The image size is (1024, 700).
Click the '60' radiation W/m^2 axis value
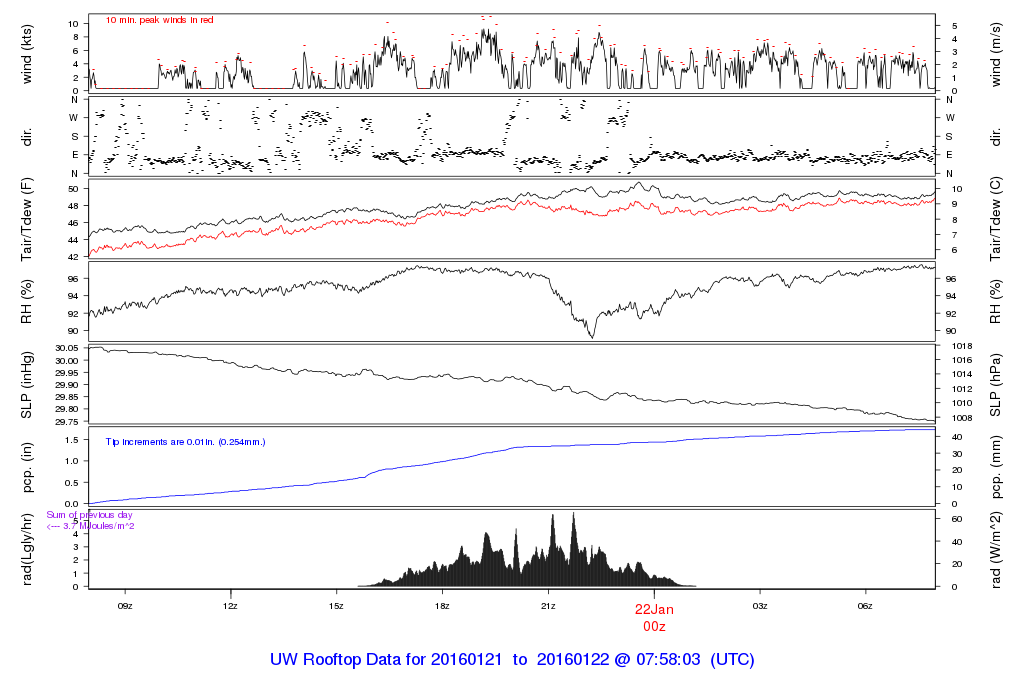coord(957,519)
